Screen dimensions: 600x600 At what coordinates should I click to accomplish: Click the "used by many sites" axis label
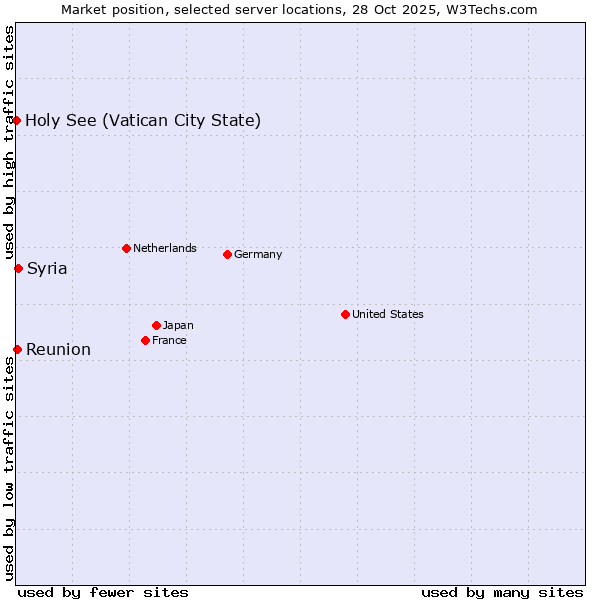pos(502,592)
